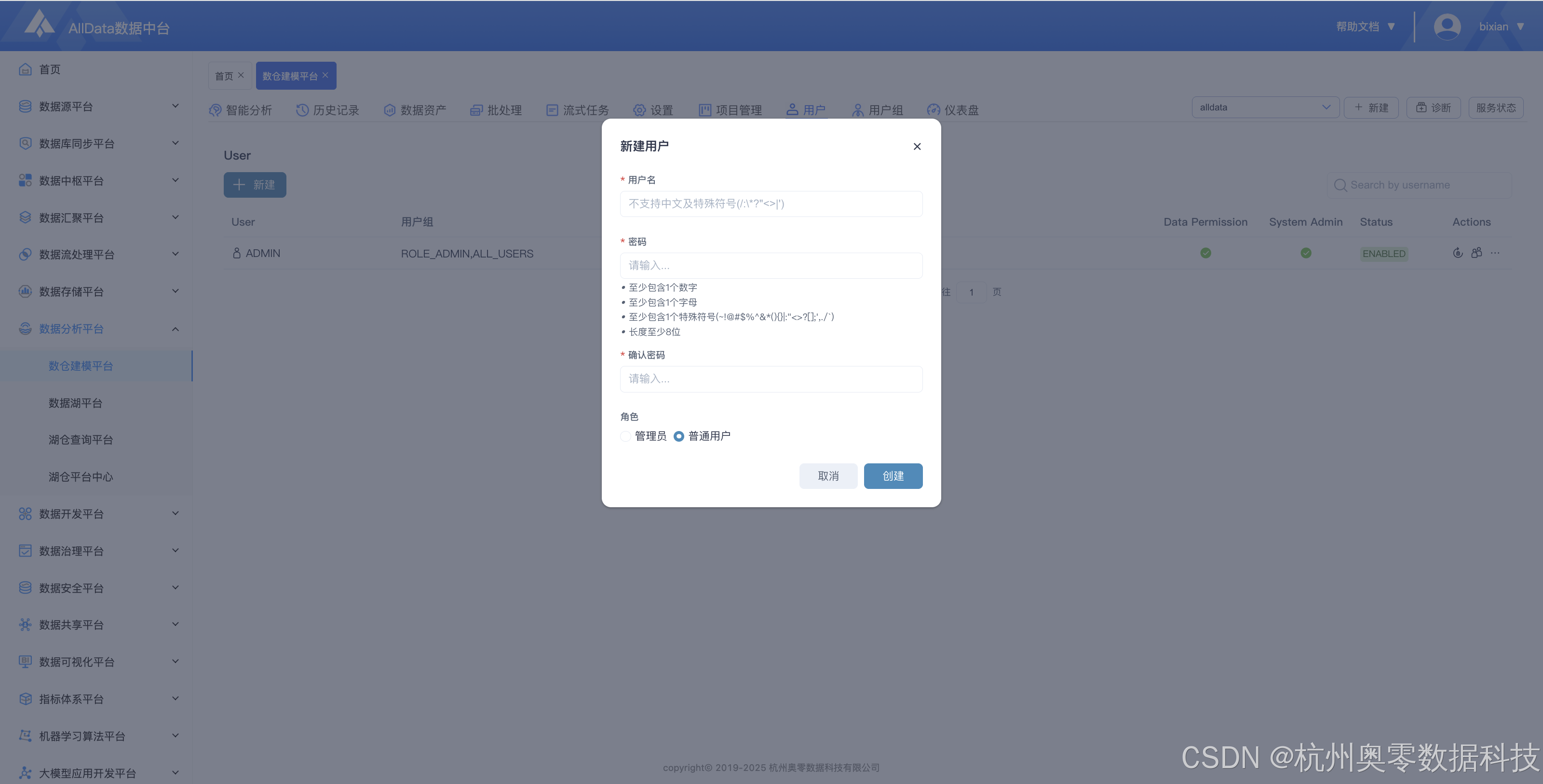Open the alldata project dropdown

(x=1264, y=108)
